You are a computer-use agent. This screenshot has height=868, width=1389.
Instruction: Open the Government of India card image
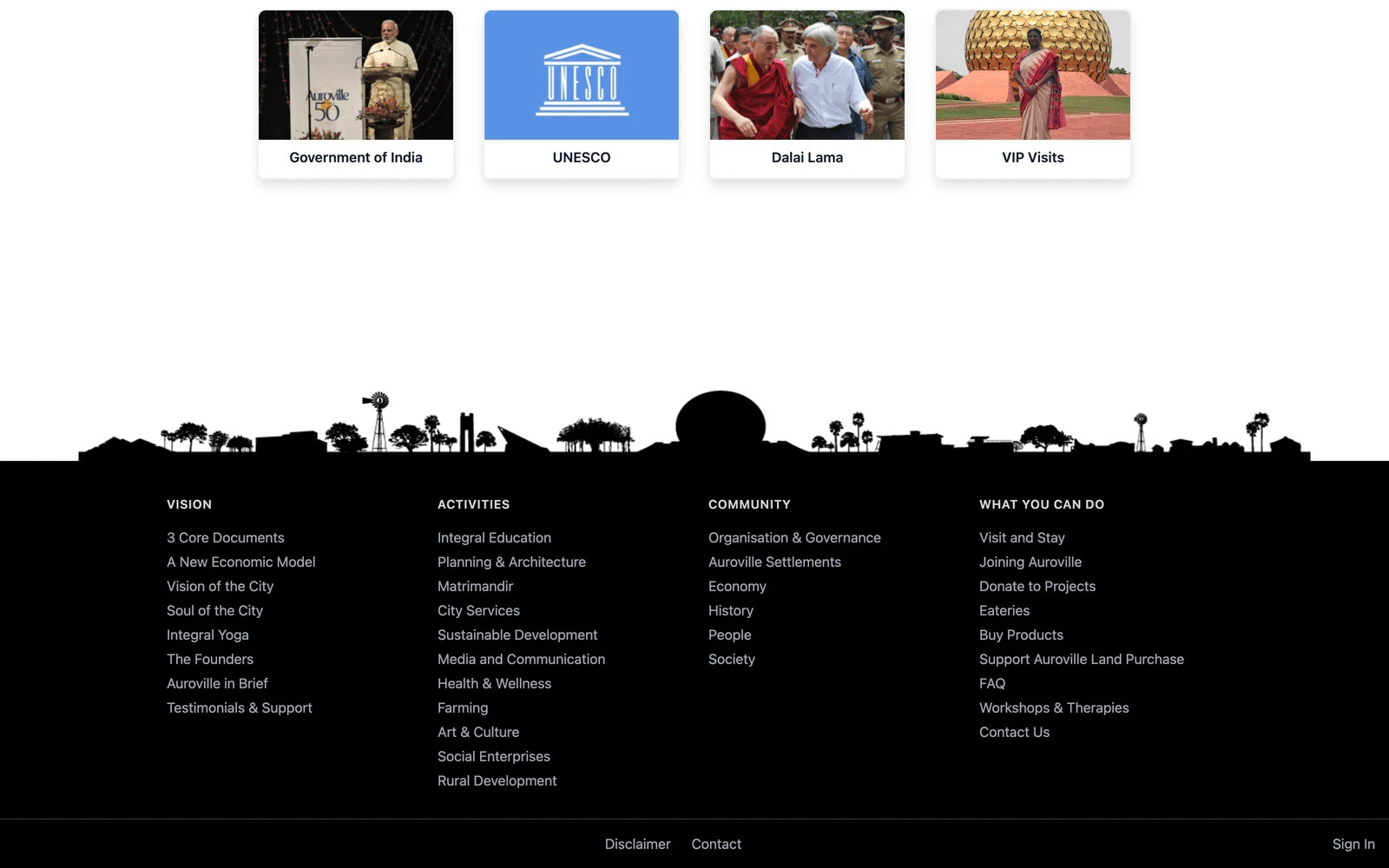pyautogui.click(x=356, y=75)
